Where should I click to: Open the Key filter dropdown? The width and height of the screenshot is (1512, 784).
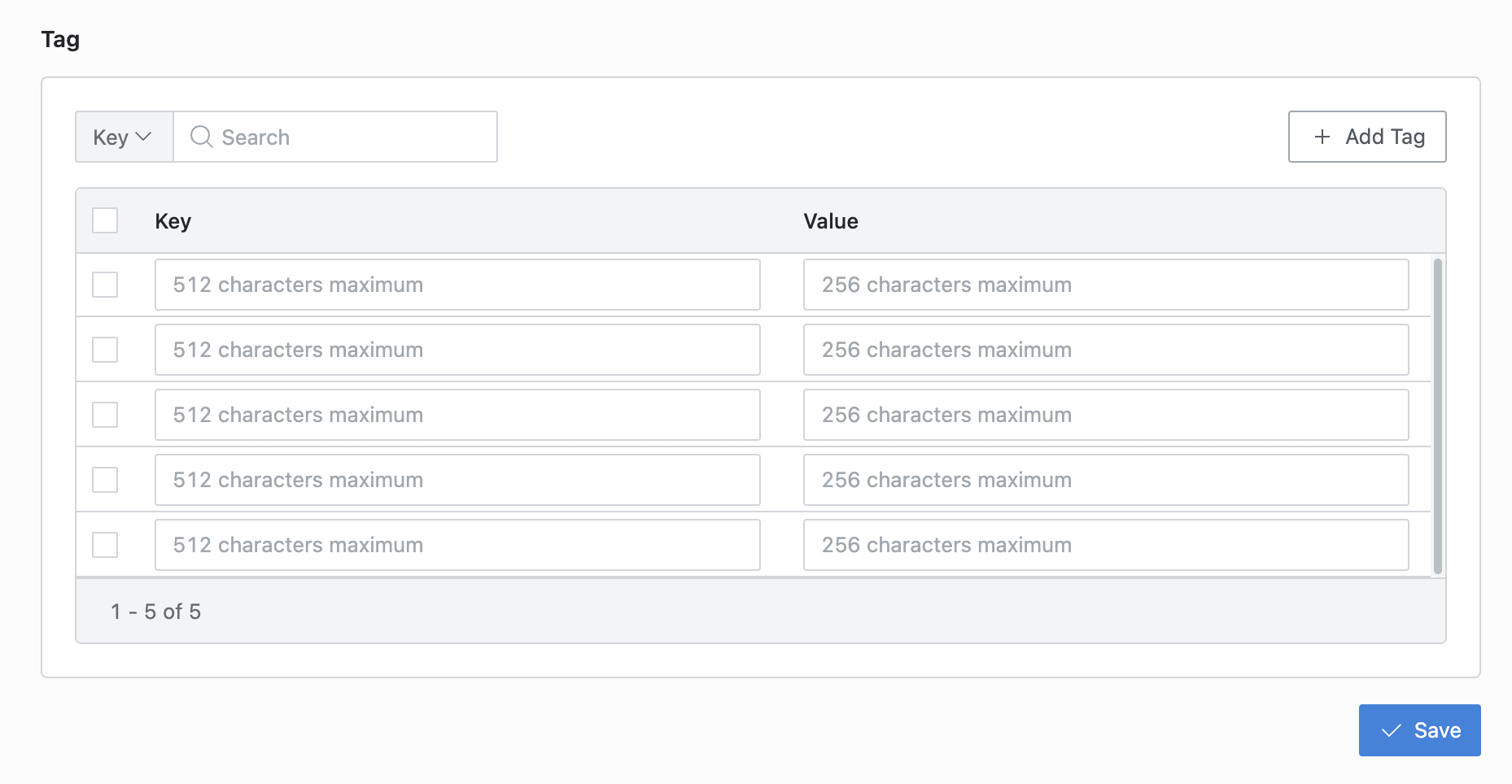124,137
